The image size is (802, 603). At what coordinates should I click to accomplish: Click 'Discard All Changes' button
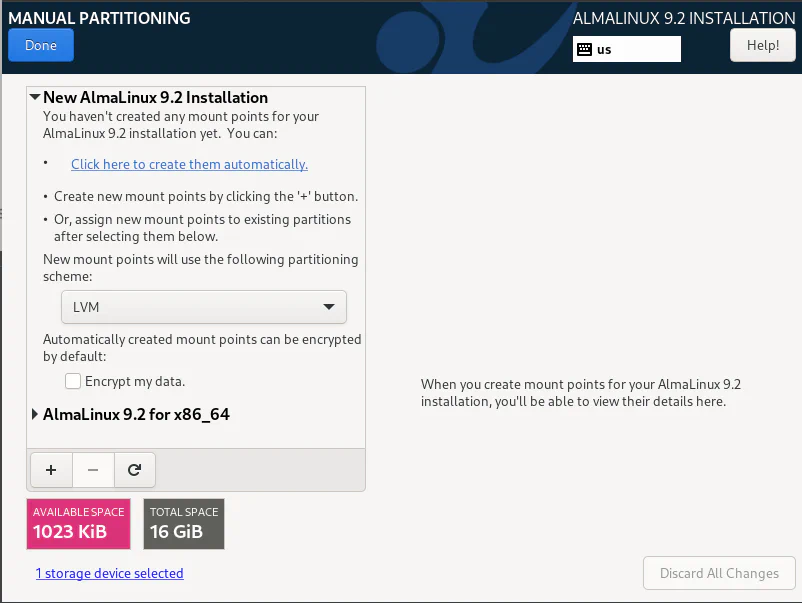[719, 573]
